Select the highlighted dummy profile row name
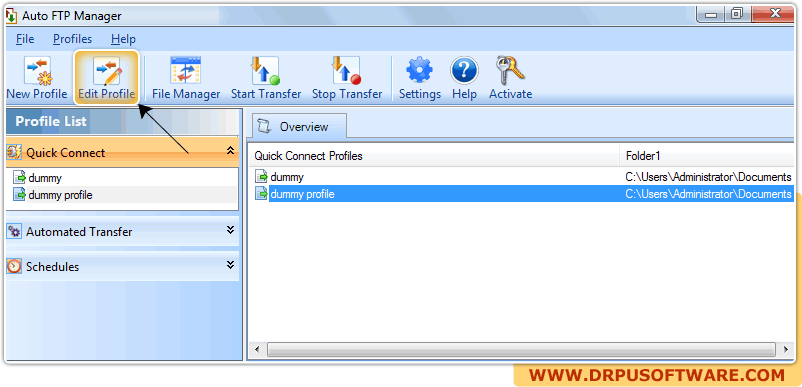This screenshot has width=802, height=387. click(x=302, y=194)
